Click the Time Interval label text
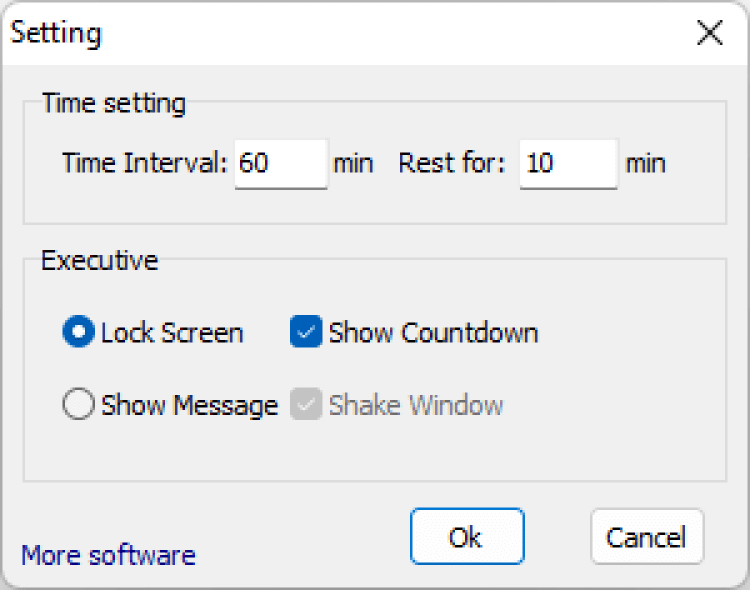 point(145,163)
